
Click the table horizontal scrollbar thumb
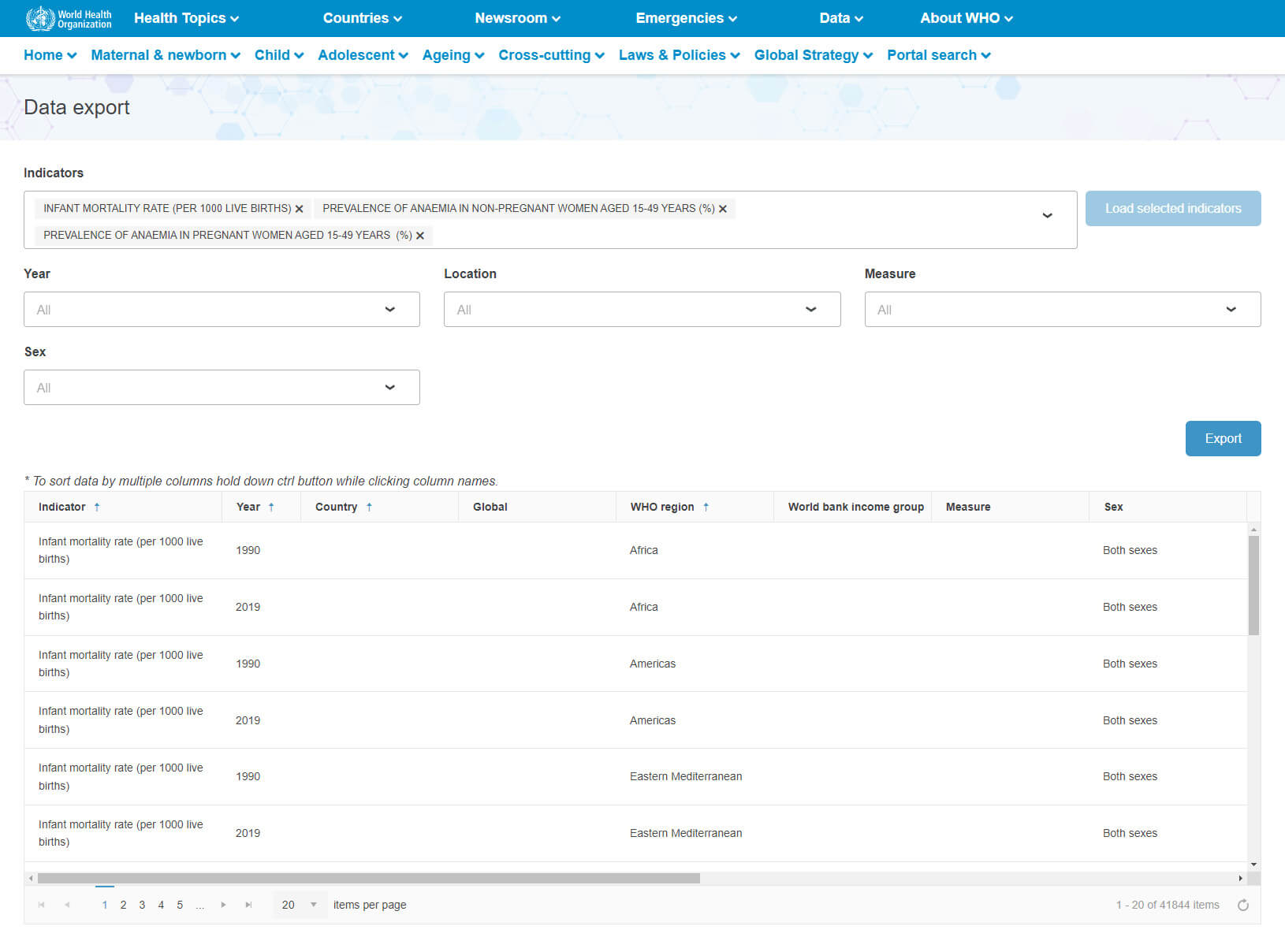tap(368, 878)
